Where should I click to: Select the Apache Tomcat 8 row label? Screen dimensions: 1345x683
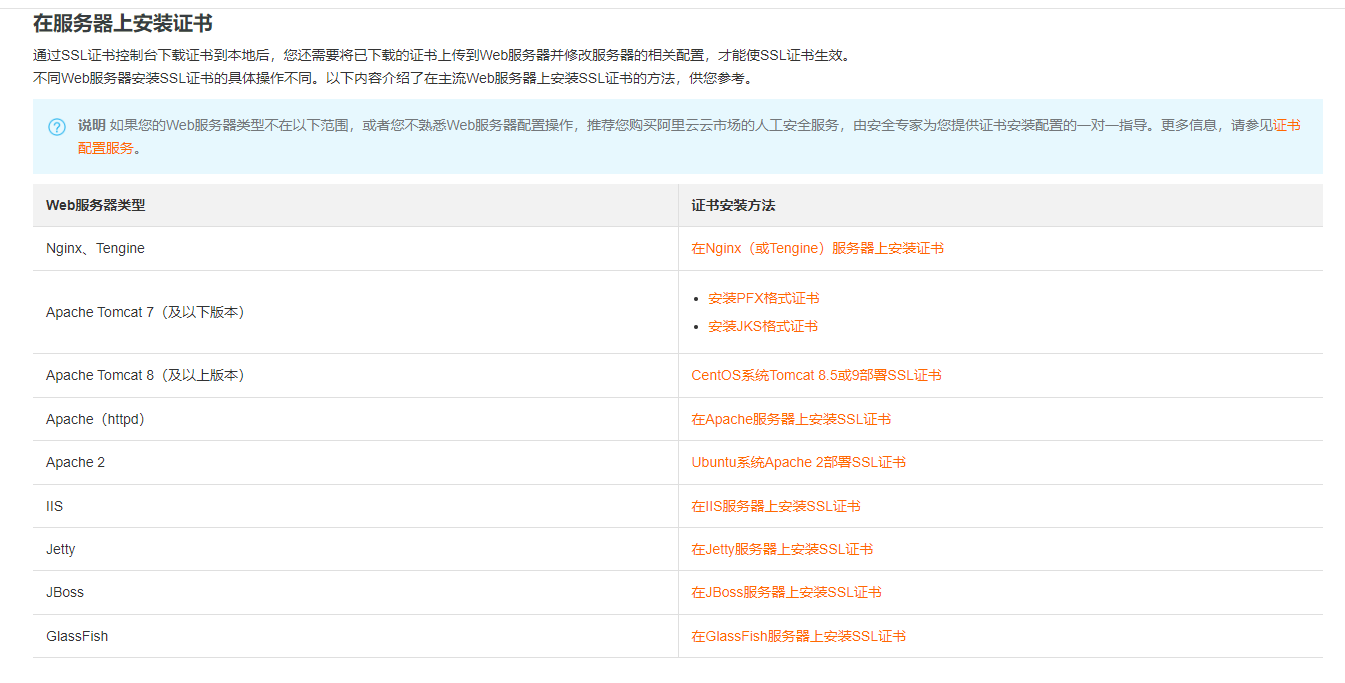tap(146, 375)
